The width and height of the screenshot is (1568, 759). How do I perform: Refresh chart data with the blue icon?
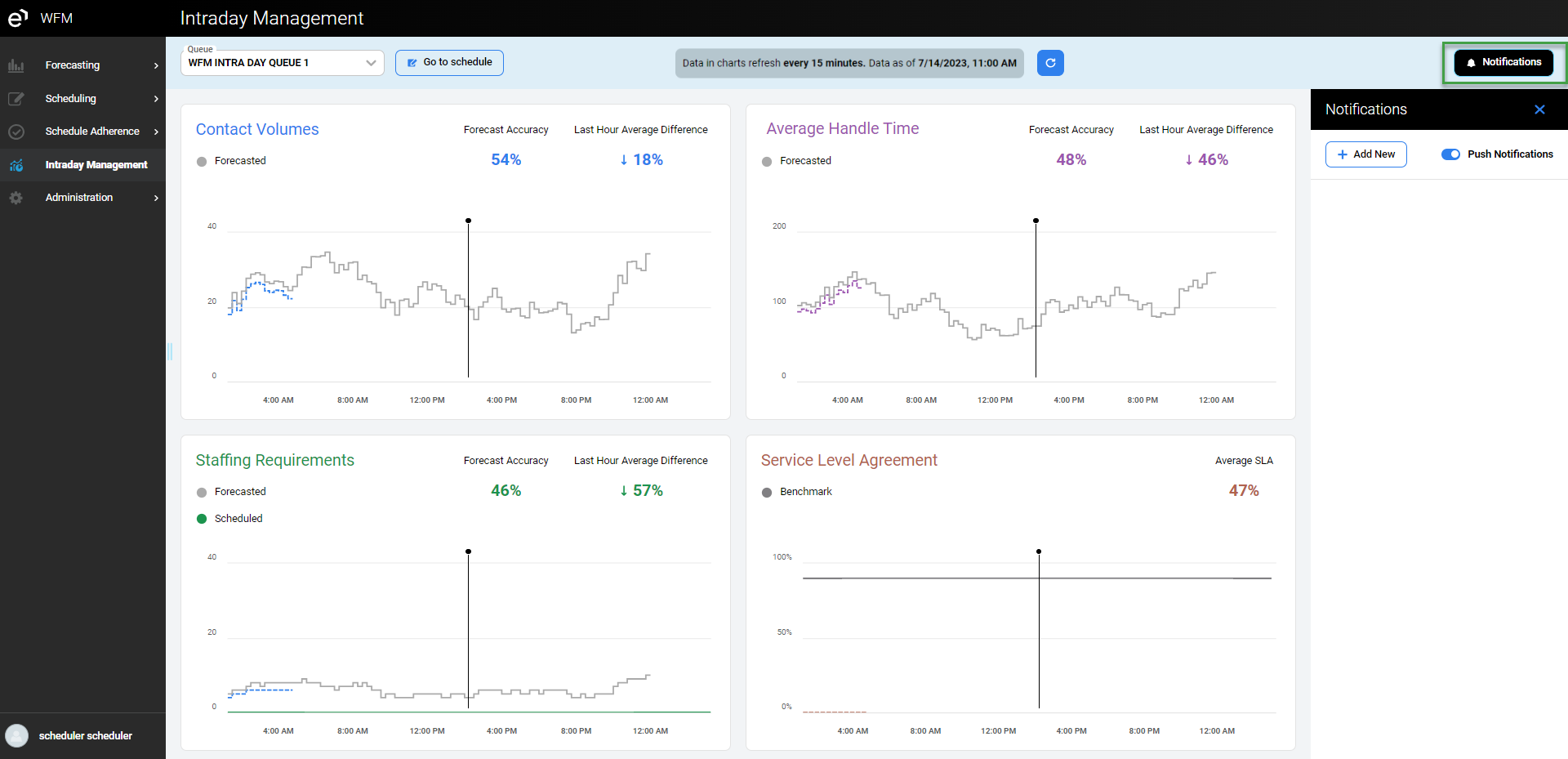[x=1050, y=63]
